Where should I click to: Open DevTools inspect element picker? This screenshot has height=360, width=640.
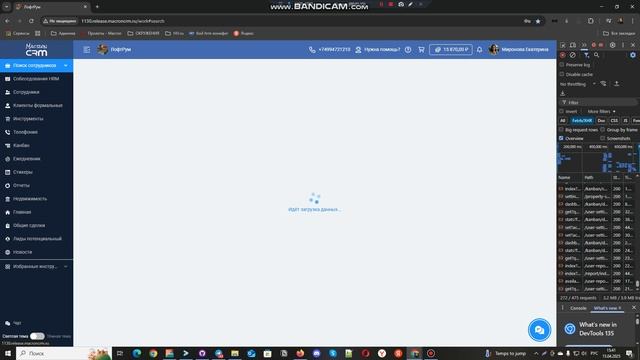[x=563, y=45]
